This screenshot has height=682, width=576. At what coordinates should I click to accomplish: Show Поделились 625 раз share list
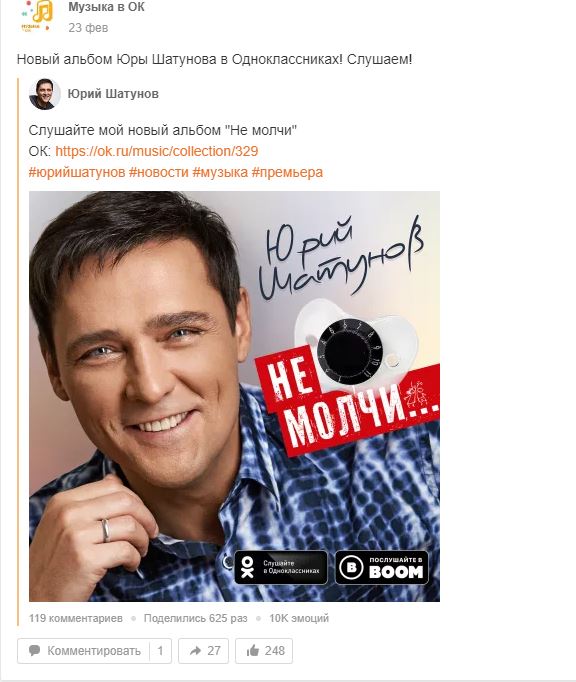(x=195, y=618)
